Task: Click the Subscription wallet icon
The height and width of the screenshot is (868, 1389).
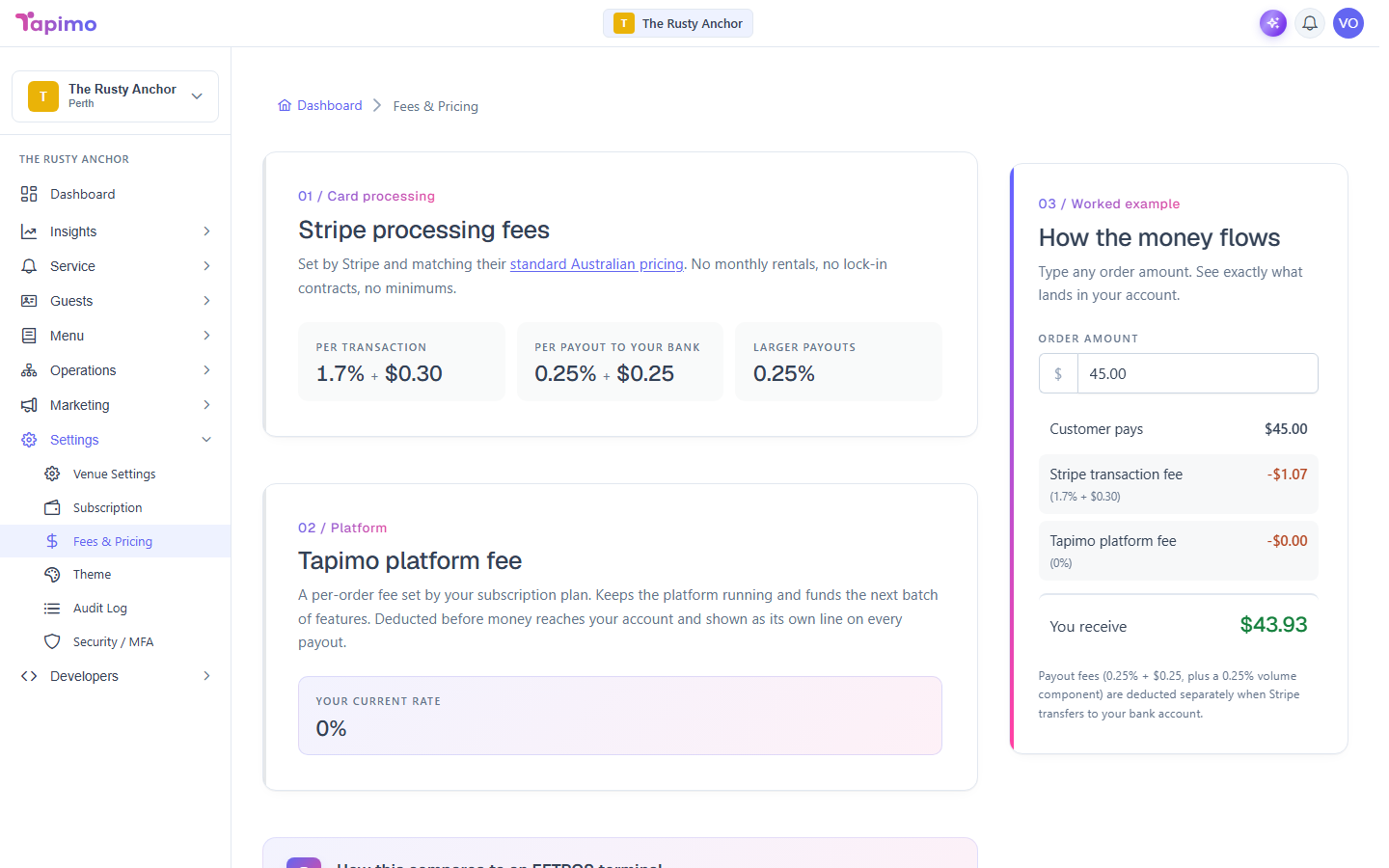Action: coord(52,507)
